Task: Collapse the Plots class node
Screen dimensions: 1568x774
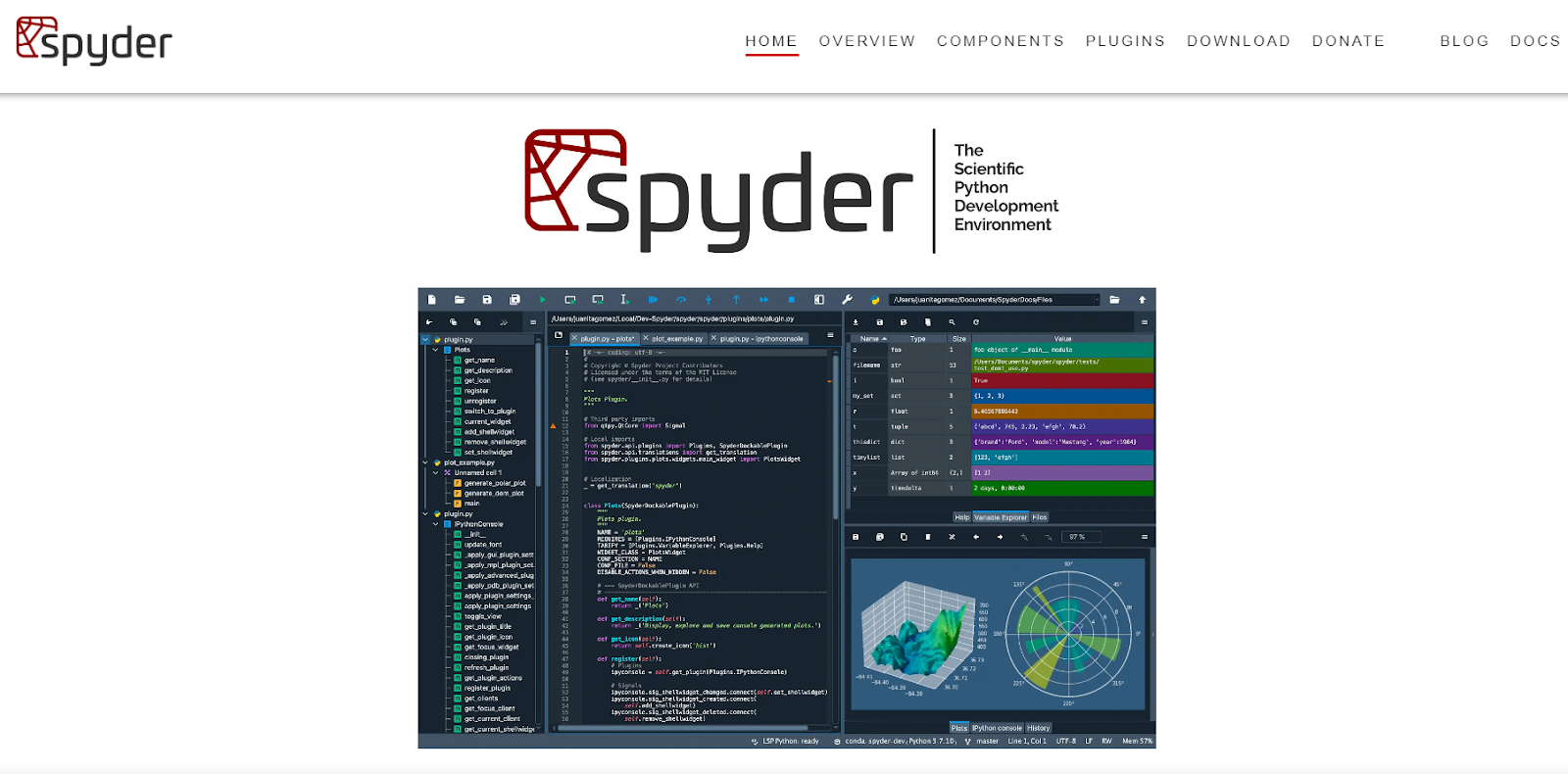Action: 436,350
